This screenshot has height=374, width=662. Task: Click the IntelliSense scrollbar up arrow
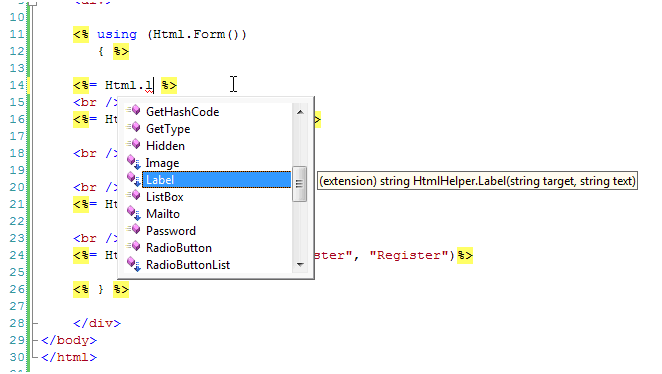[300, 112]
